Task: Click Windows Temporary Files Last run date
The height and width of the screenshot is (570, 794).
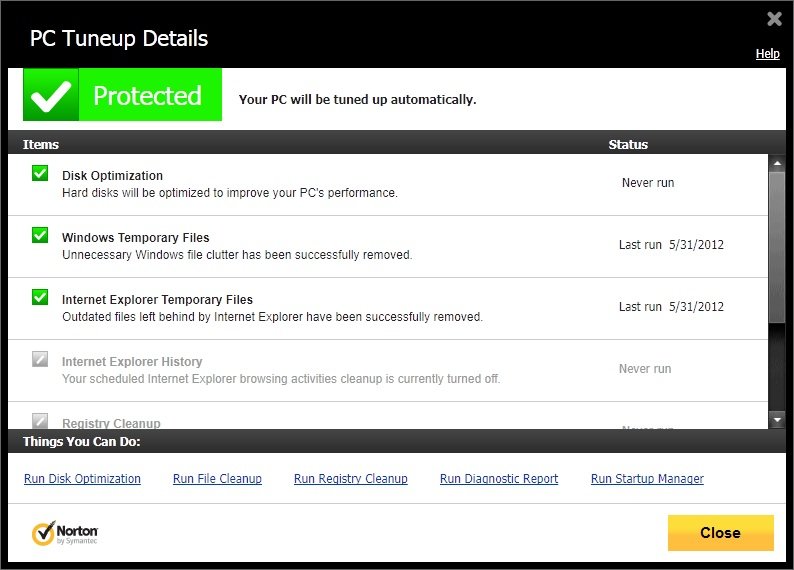Action: [x=671, y=245]
